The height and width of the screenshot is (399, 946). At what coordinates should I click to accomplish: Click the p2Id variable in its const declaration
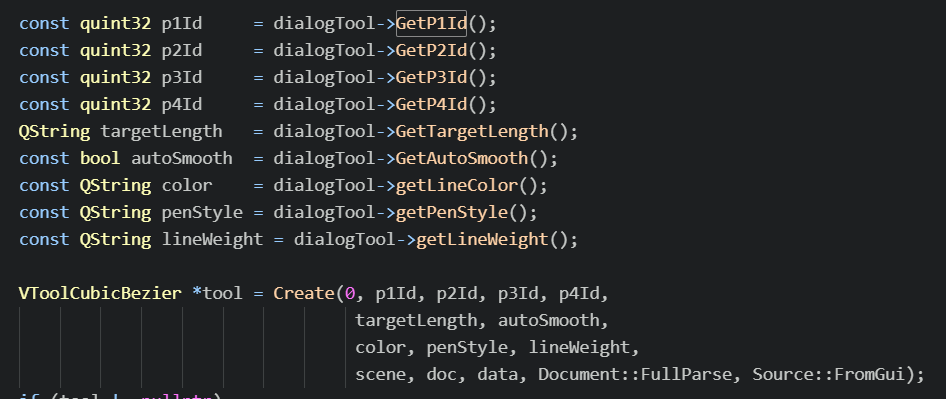(182, 51)
